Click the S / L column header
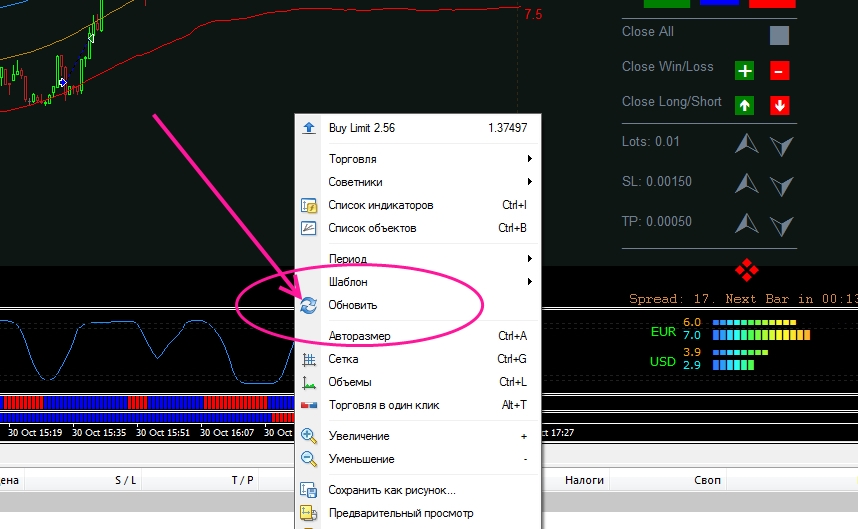The width and height of the screenshot is (858, 529). click(x=125, y=480)
